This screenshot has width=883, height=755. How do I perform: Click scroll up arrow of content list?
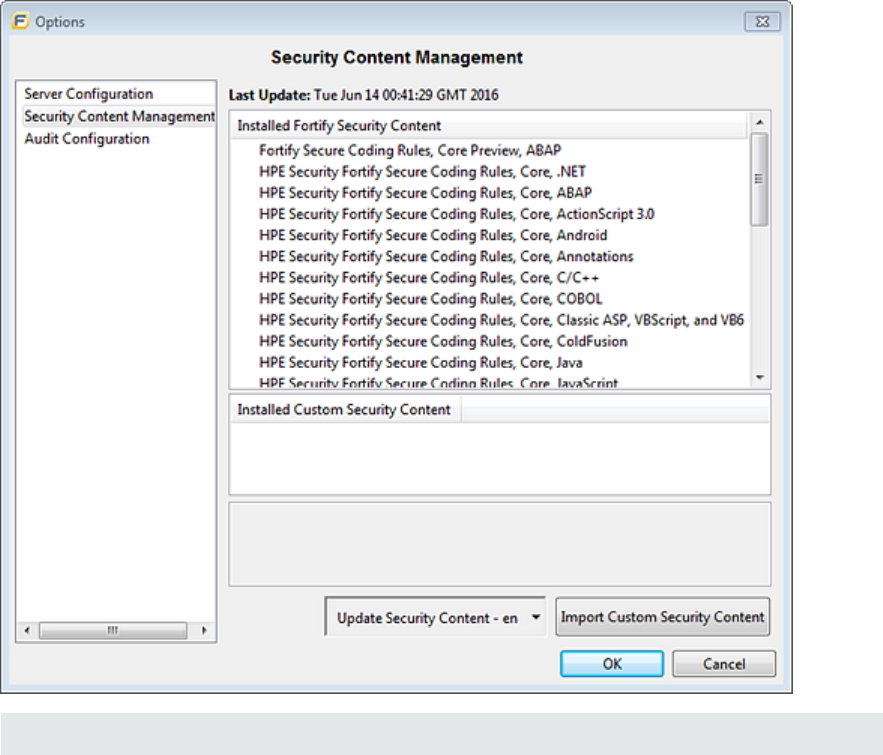click(x=760, y=122)
